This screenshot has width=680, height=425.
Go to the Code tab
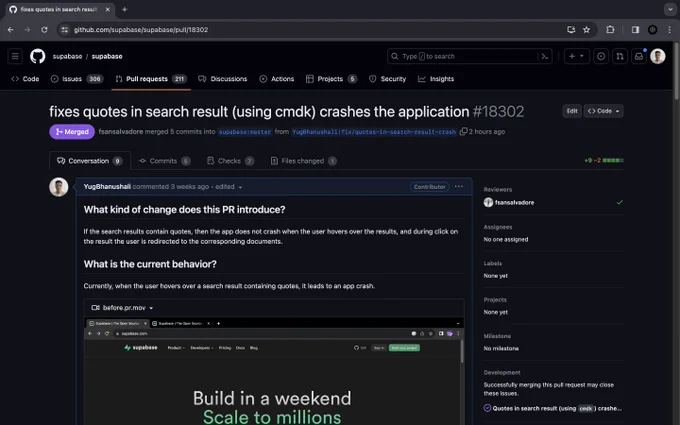coord(25,78)
